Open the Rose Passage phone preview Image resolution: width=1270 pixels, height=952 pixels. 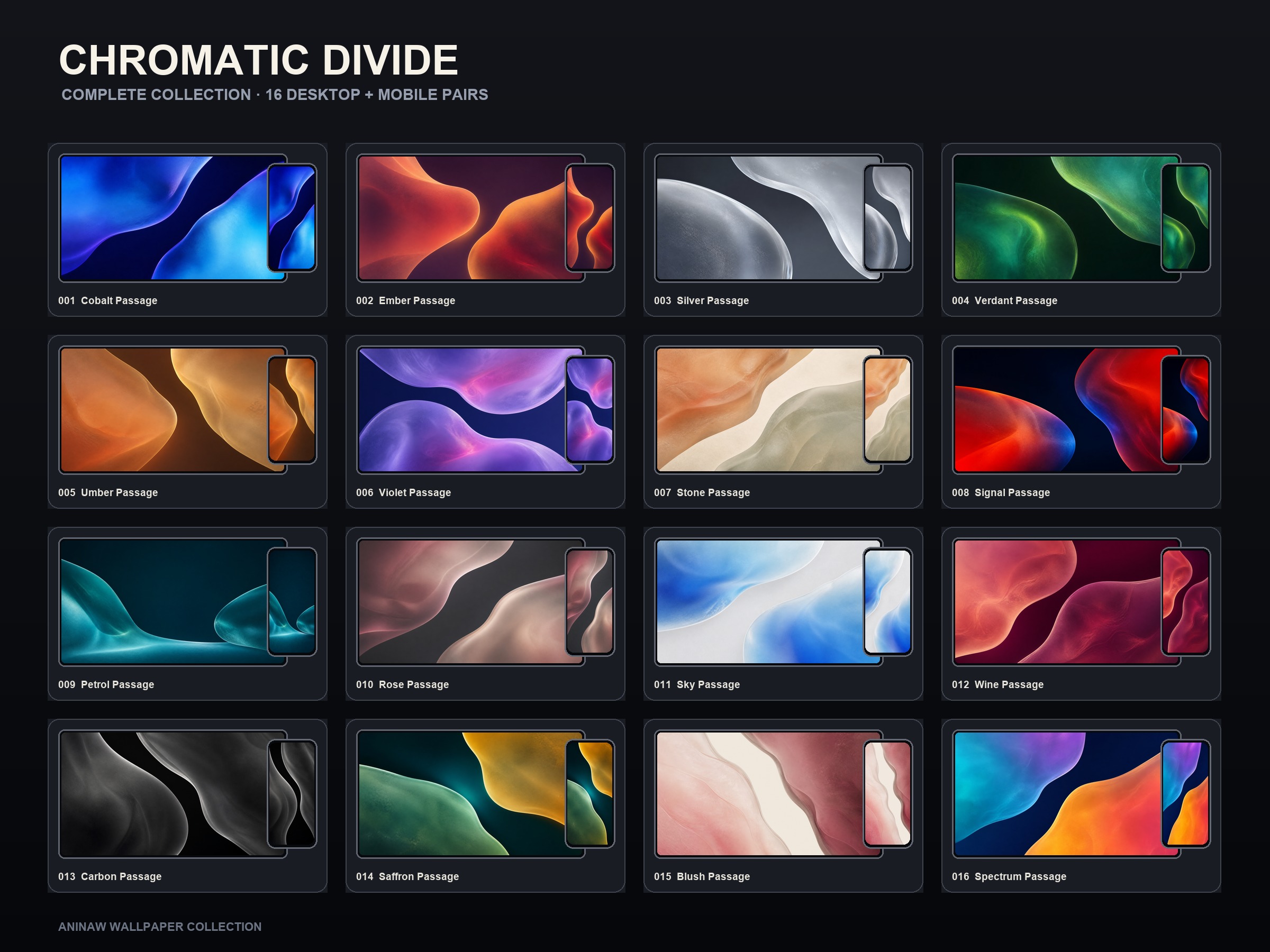click(590, 602)
